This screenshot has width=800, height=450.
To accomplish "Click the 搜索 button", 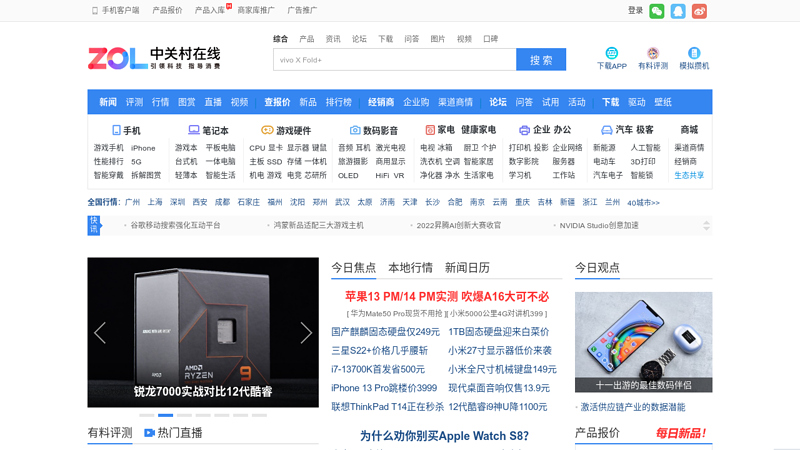I will click(x=541, y=60).
